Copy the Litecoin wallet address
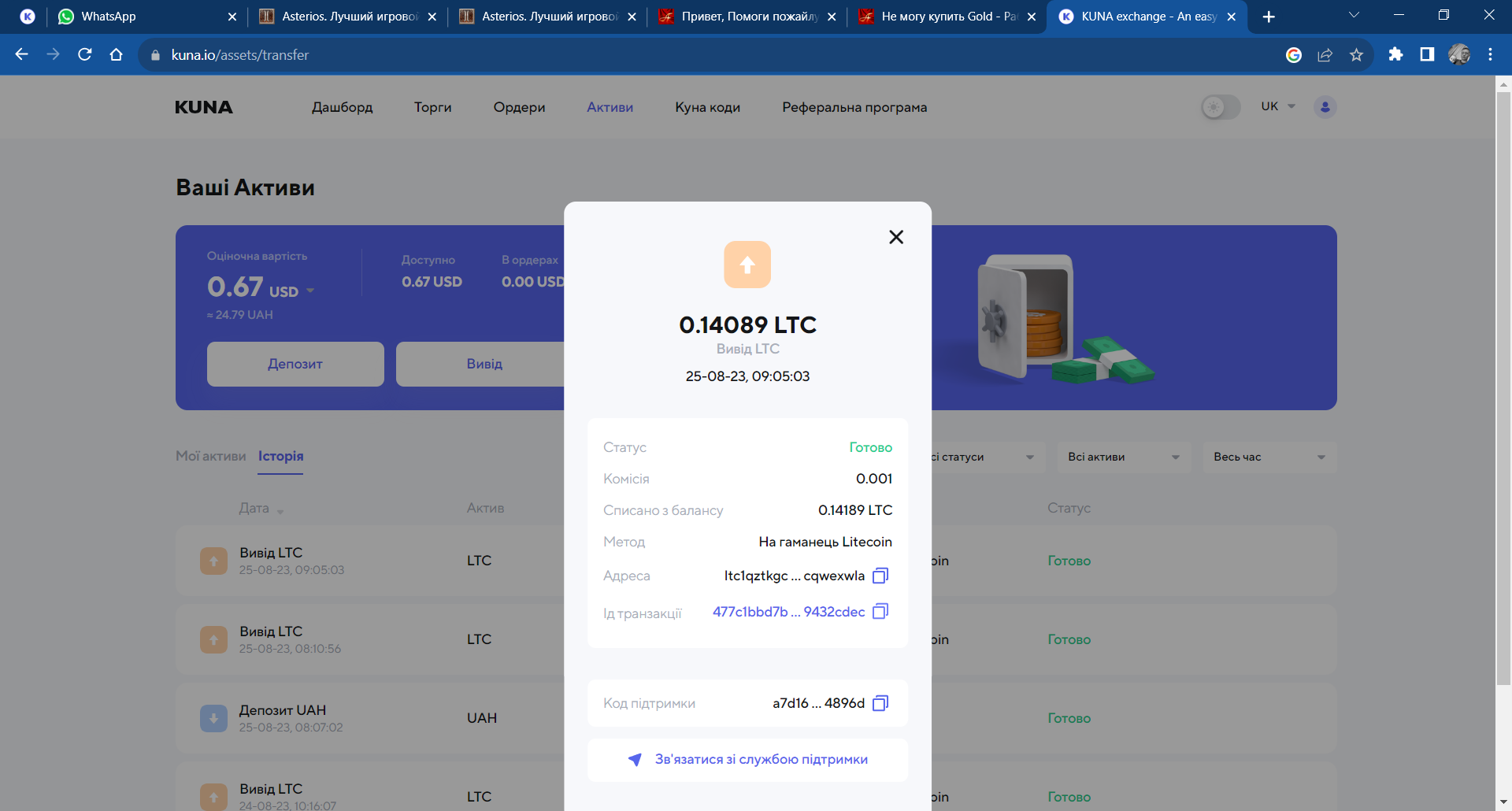The image size is (1512, 811). (x=880, y=576)
